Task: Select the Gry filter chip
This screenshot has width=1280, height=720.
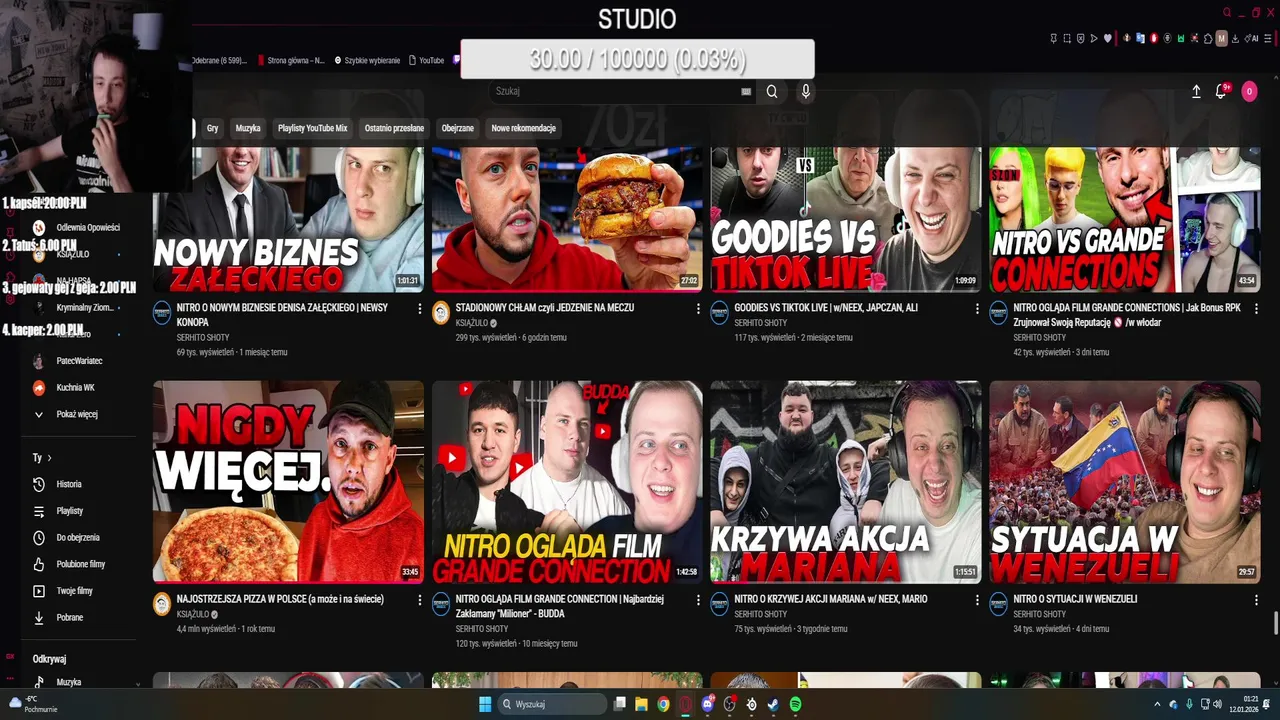Action: tap(212, 128)
